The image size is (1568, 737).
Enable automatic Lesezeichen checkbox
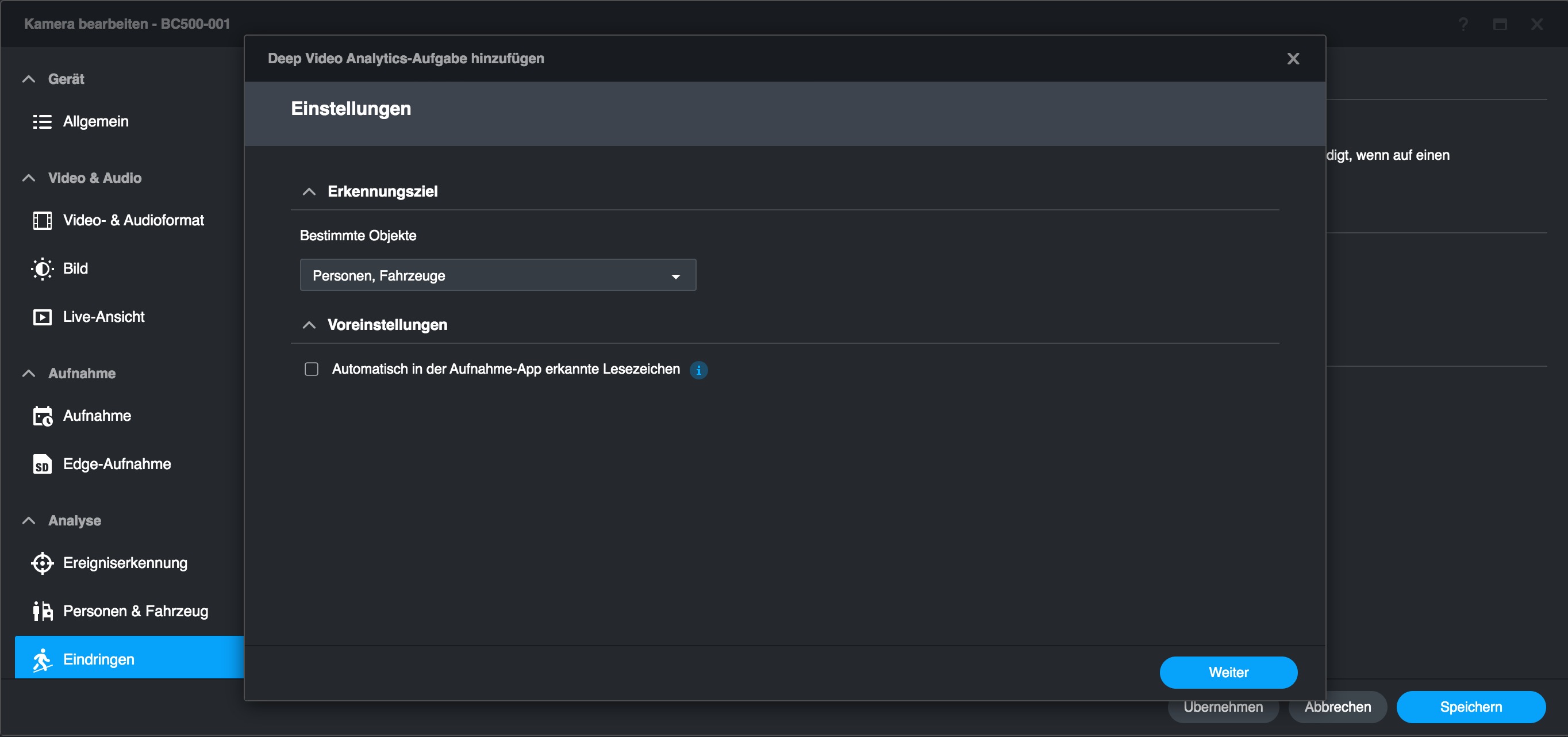[x=312, y=370]
